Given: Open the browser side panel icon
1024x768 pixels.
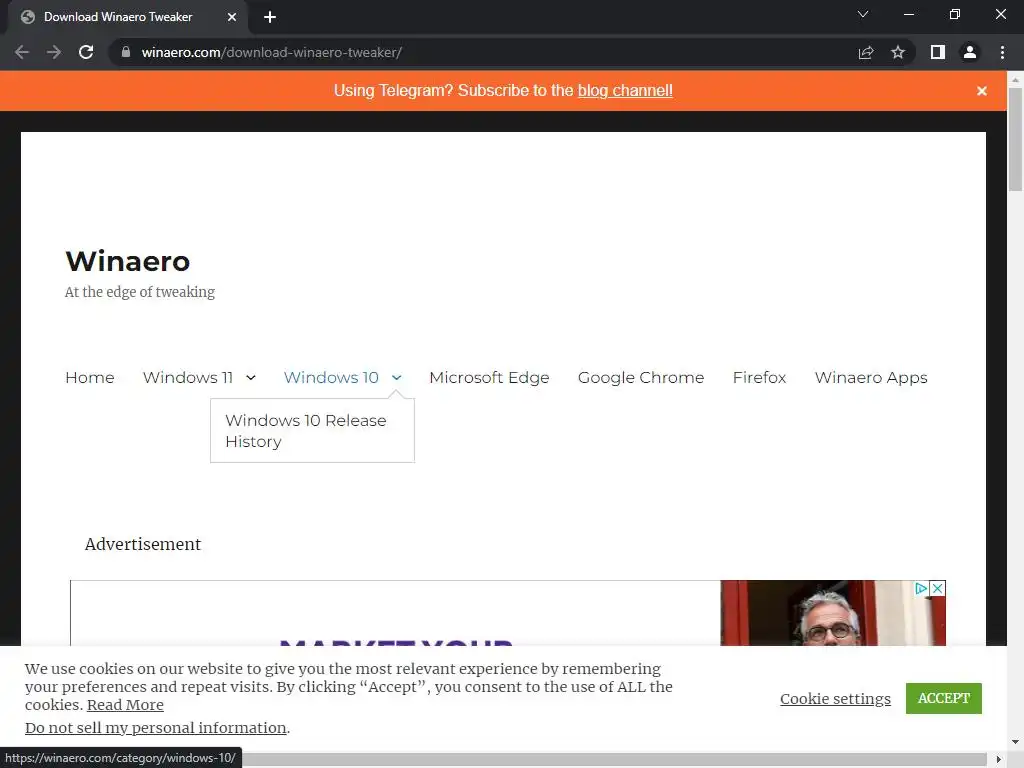Looking at the screenshot, I should coord(938,52).
